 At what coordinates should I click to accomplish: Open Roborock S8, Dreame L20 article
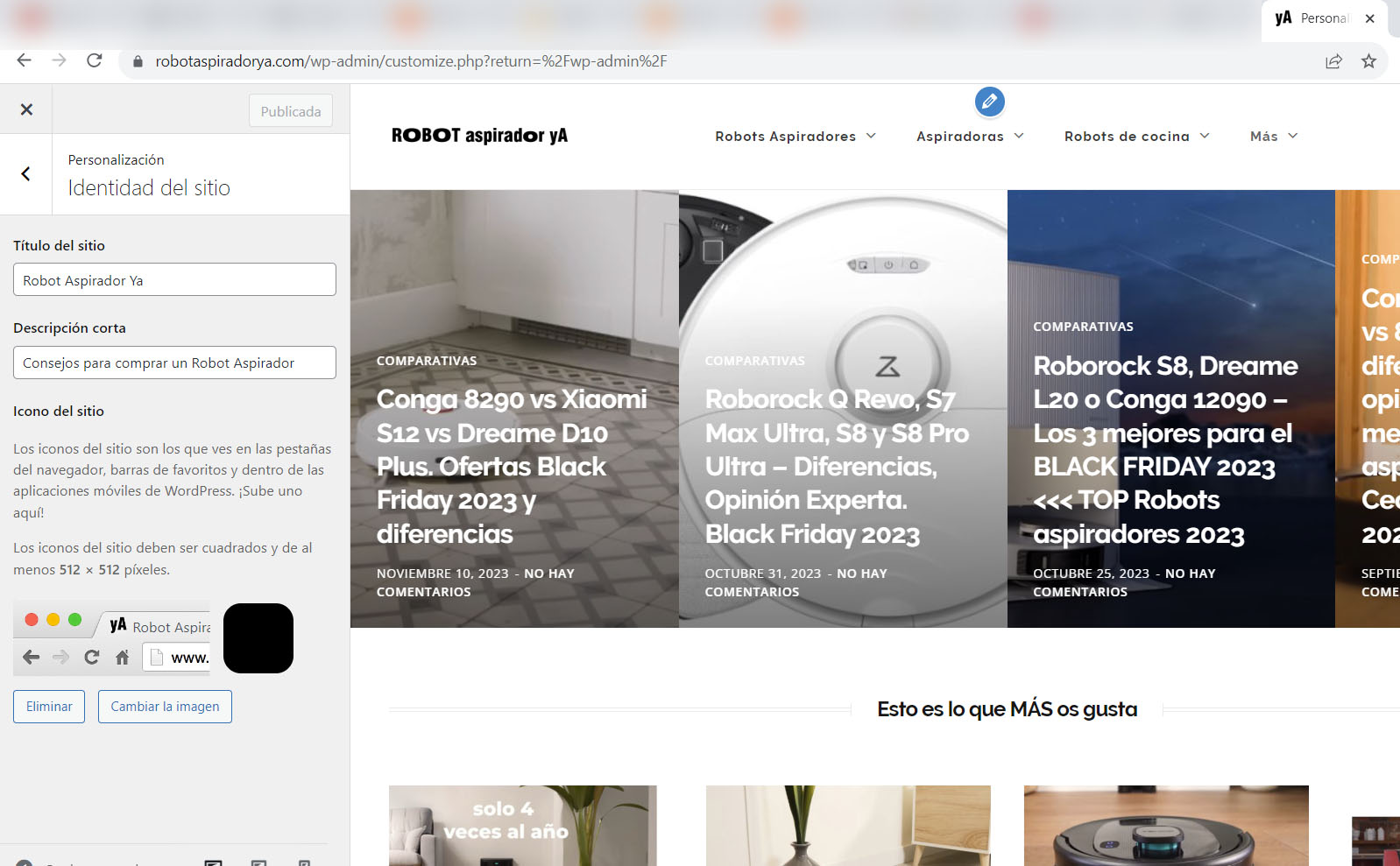tap(1165, 449)
